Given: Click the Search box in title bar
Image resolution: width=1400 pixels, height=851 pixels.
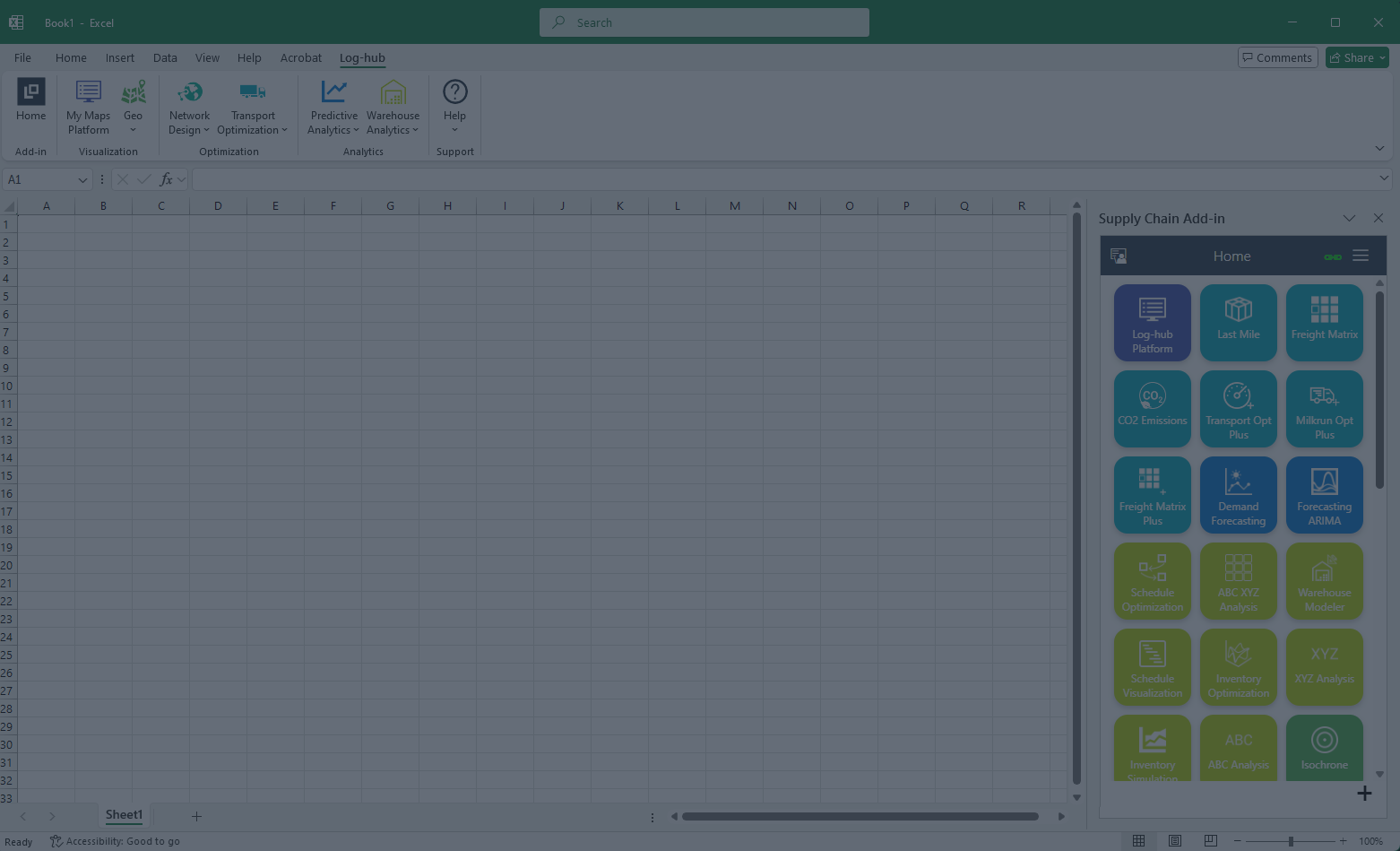Looking at the screenshot, I should [704, 22].
